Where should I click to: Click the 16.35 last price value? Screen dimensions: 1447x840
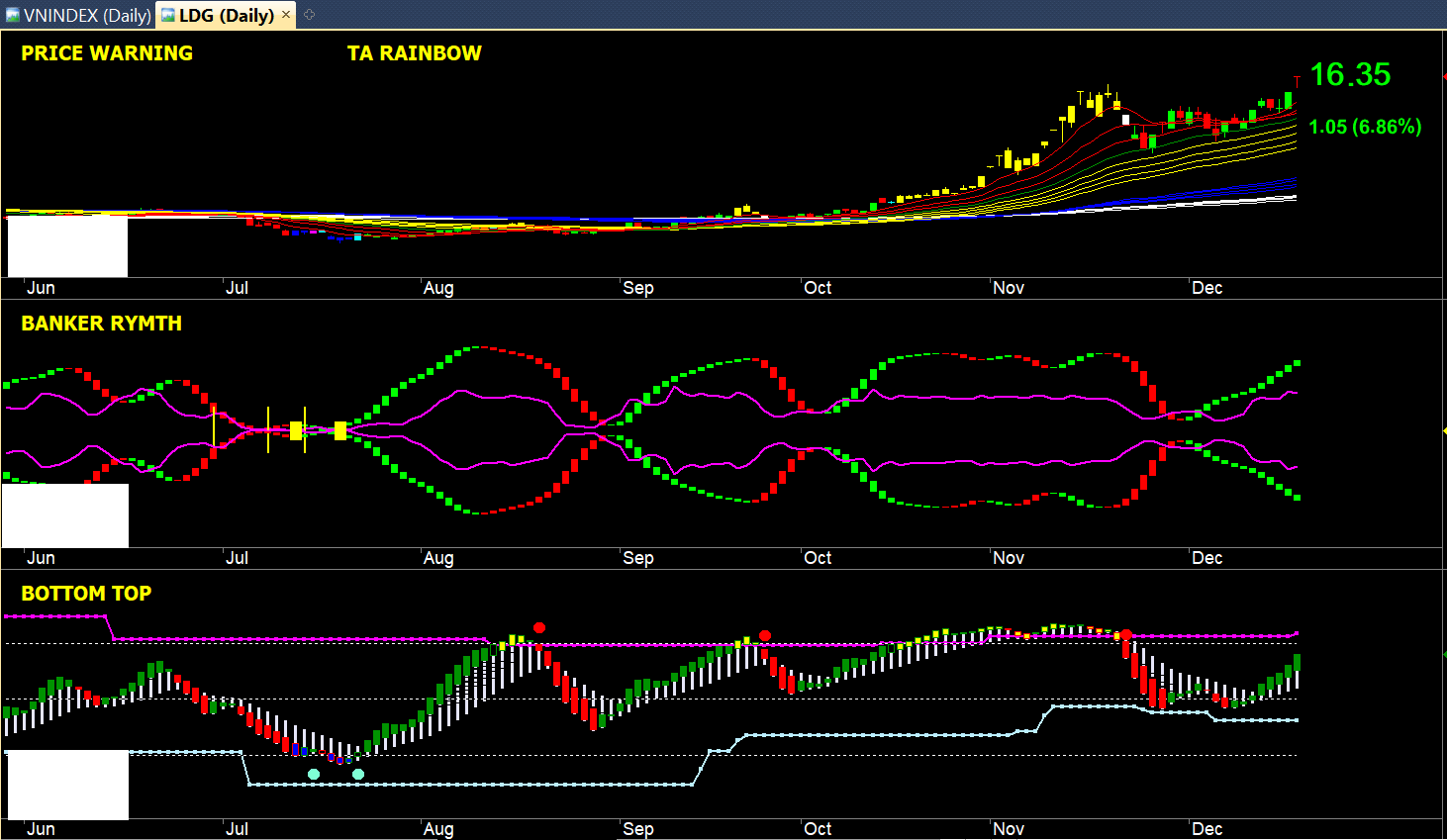pos(1350,75)
